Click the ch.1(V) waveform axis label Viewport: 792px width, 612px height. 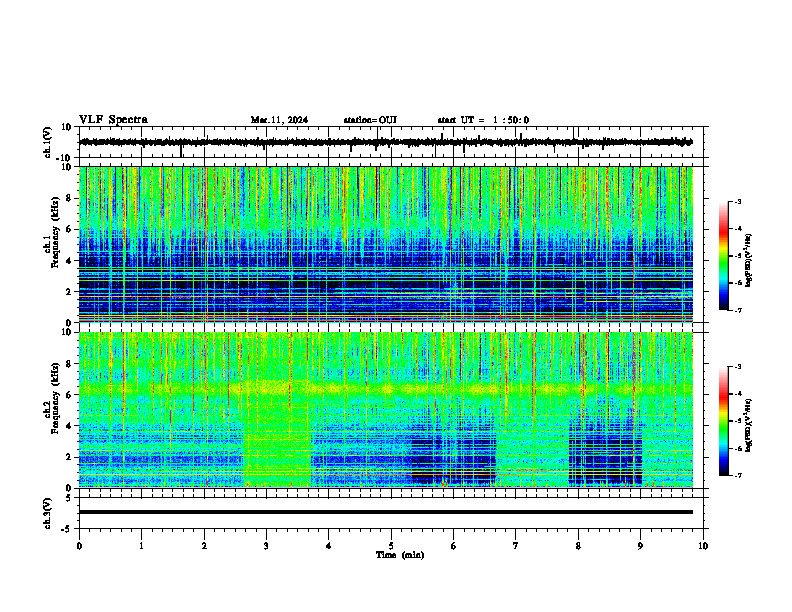pos(48,142)
